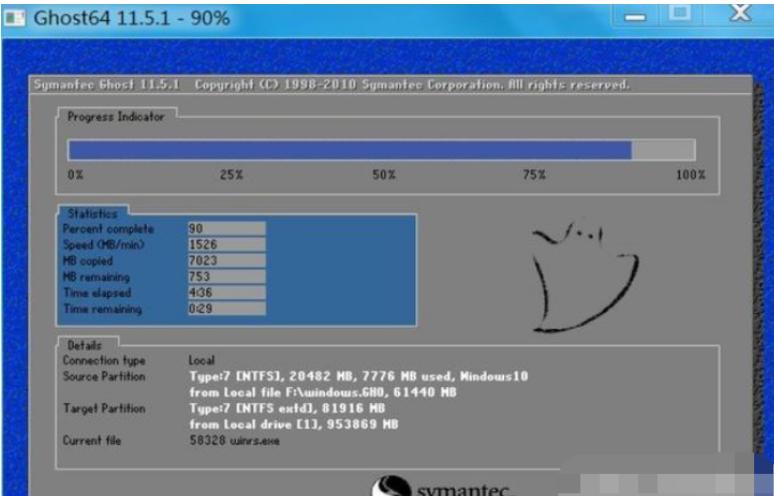Click the Progress Indicator group label
Viewport: 774px width, 496px height.
(x=116, y=117)
